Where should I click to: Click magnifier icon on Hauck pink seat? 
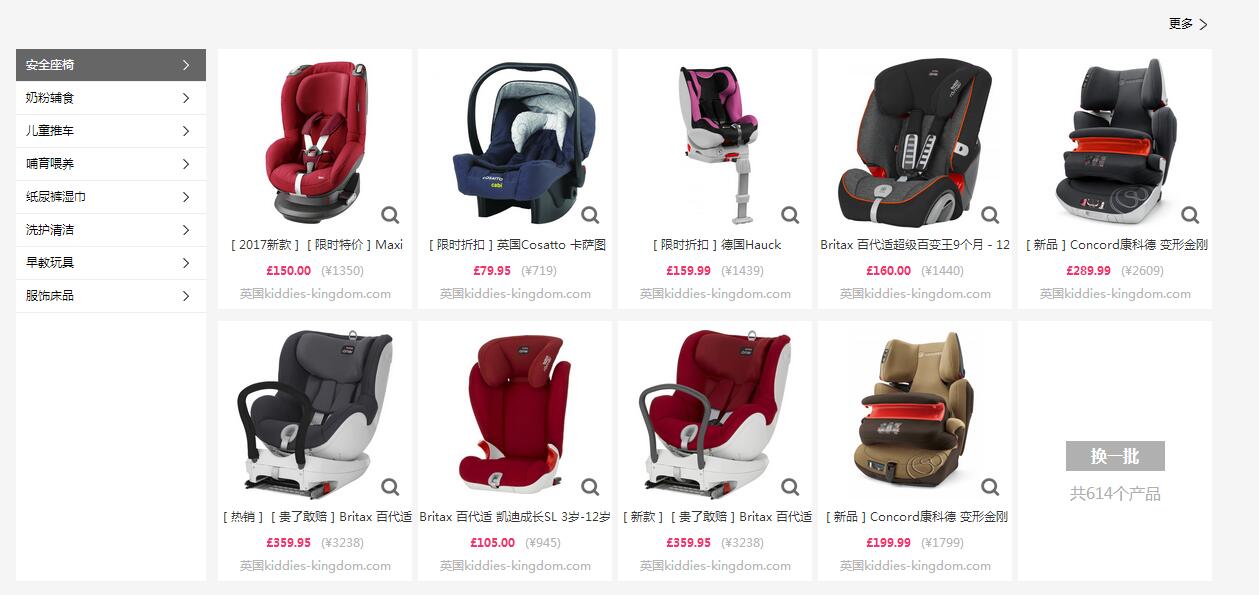(790, 215)
